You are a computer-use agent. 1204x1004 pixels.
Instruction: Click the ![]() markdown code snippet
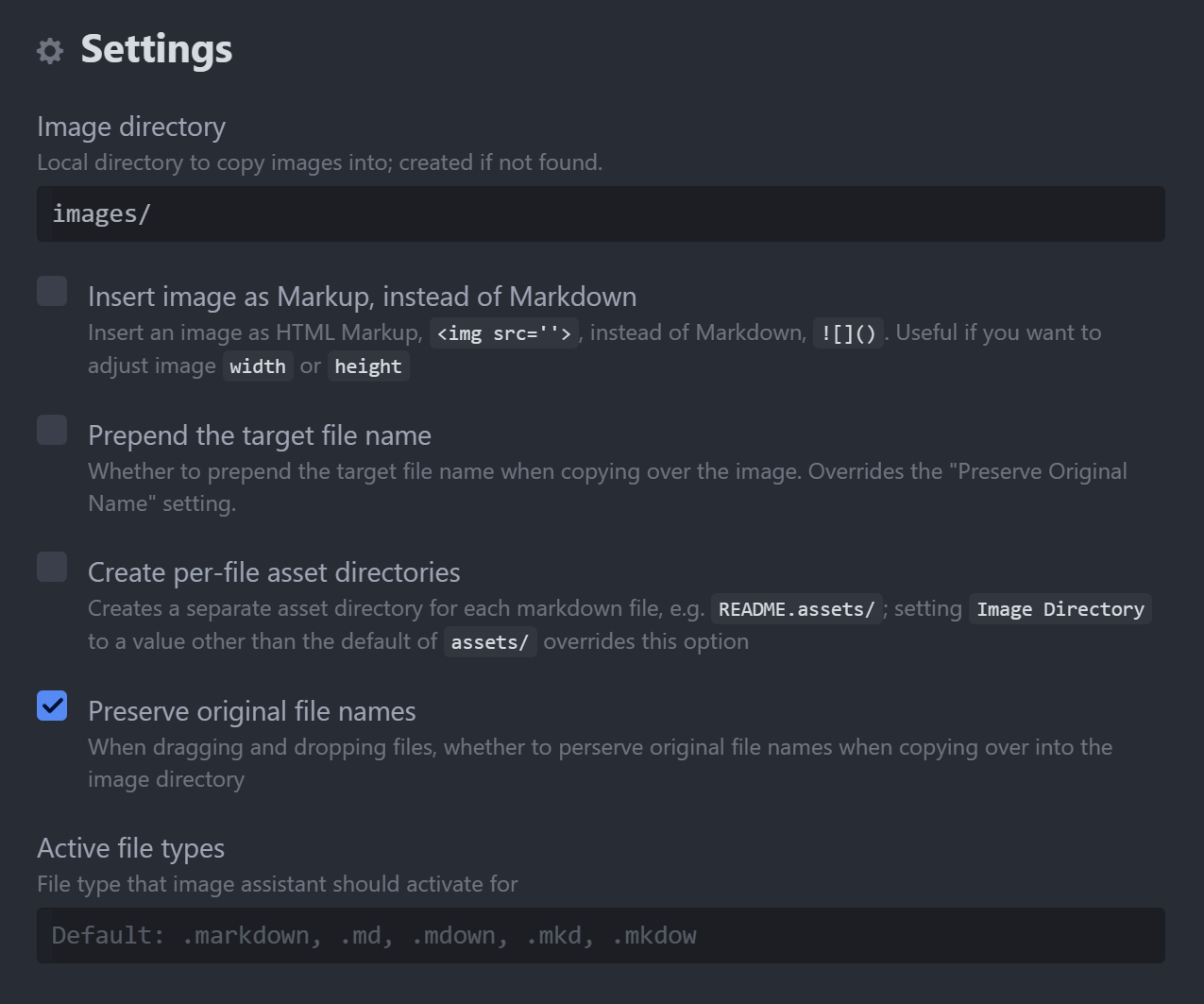point(847,332)
